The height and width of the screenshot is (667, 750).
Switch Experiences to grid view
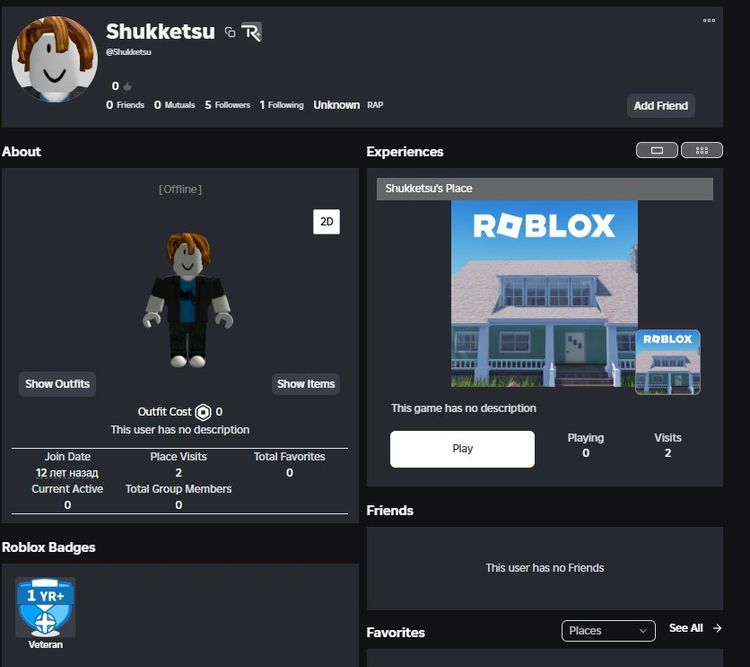[701, 151]
